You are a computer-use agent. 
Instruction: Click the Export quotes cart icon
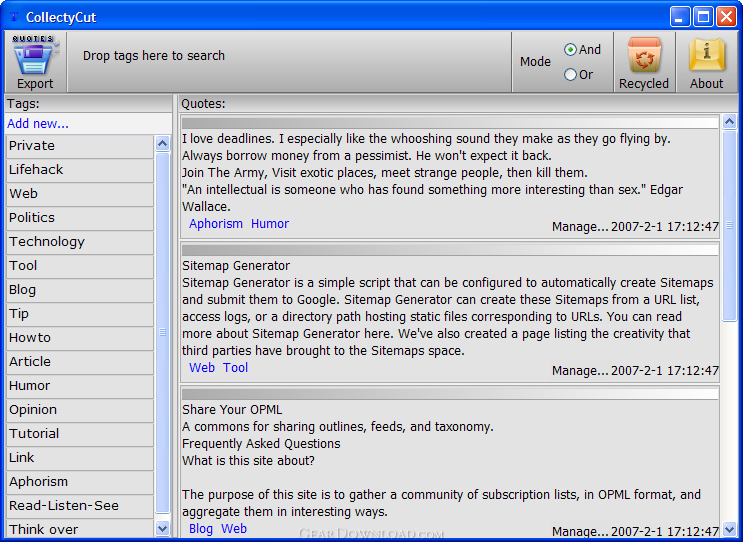click(x=34, y=56)
